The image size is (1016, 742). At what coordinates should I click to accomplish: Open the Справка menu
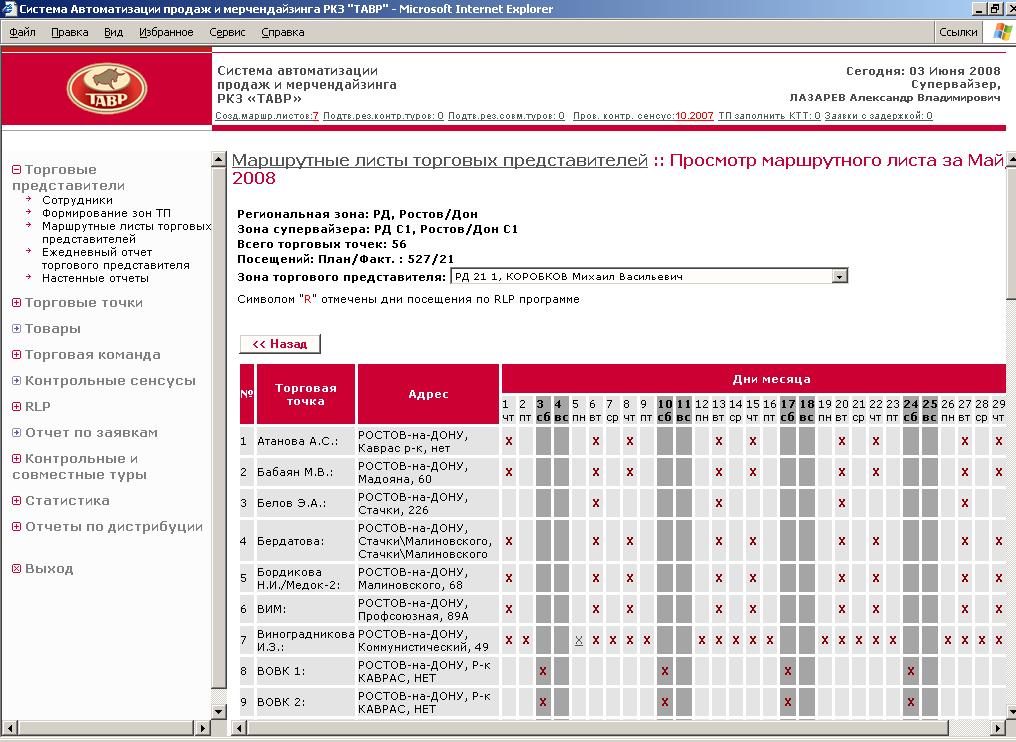point(283,32)
